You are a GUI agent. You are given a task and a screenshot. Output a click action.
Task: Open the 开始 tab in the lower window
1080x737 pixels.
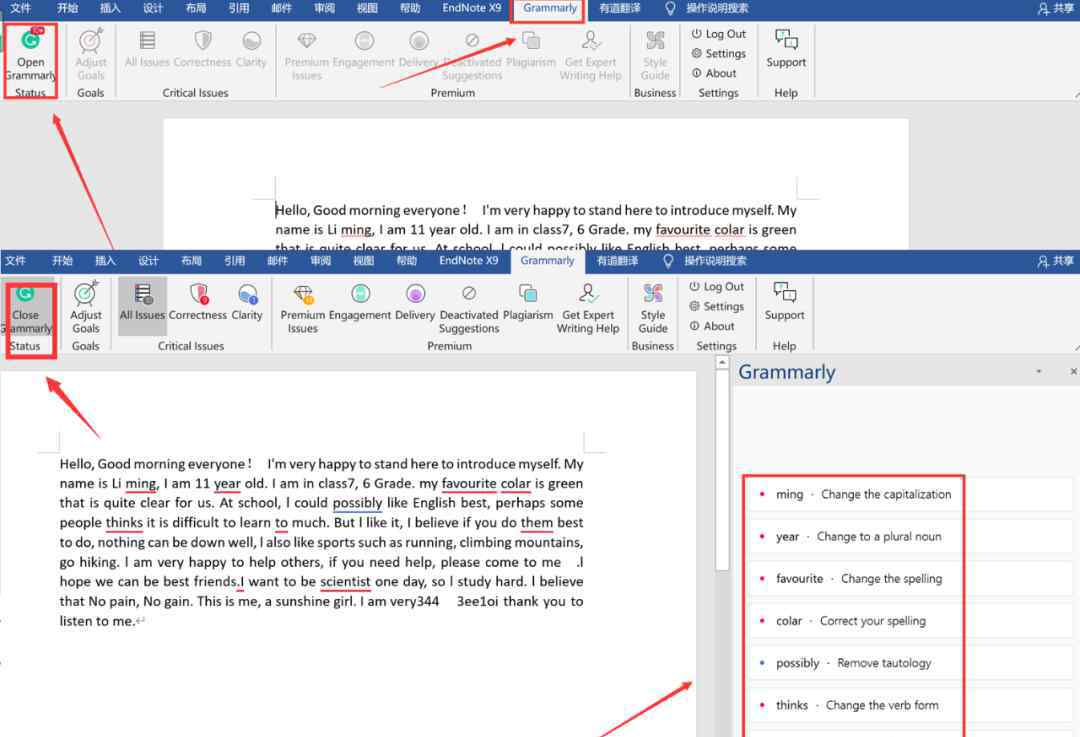62,260
